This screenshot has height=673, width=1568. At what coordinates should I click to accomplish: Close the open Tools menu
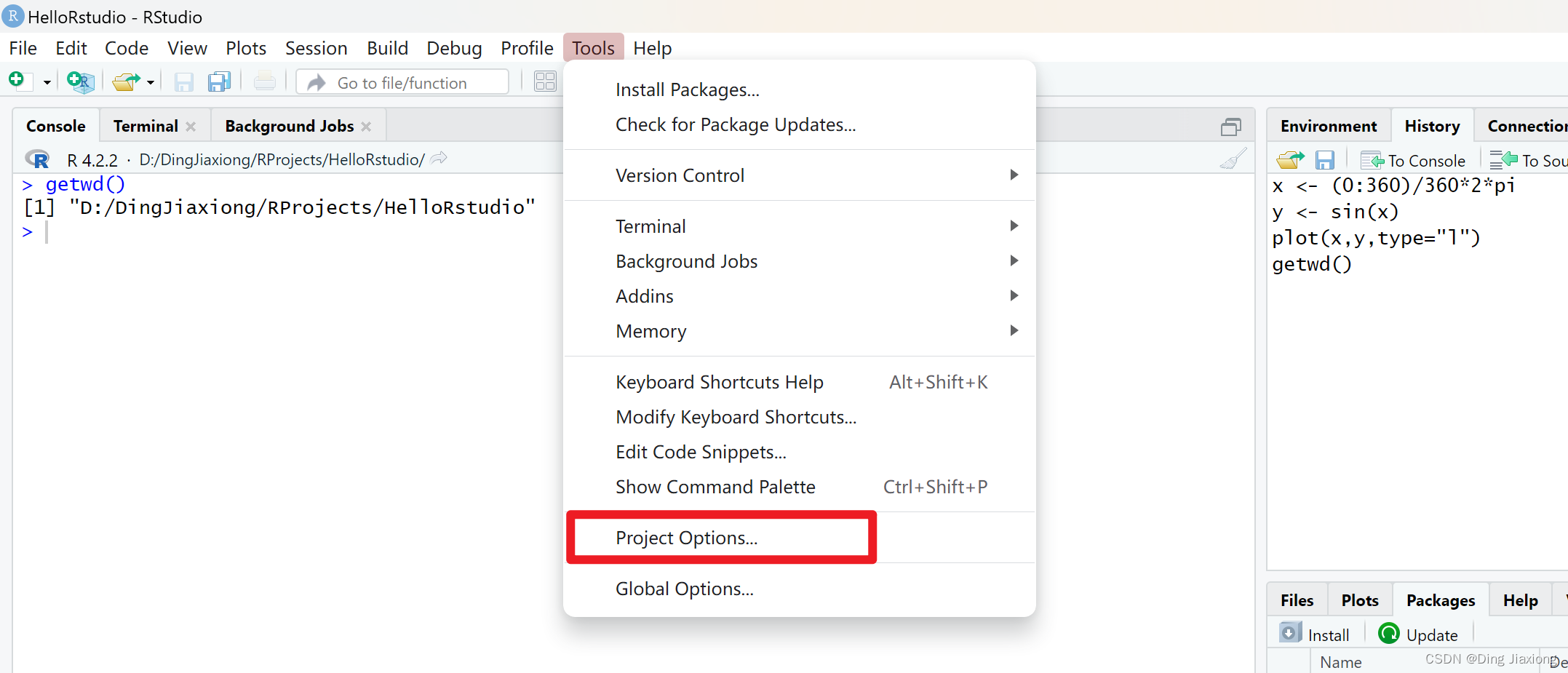tap(593, 48)
